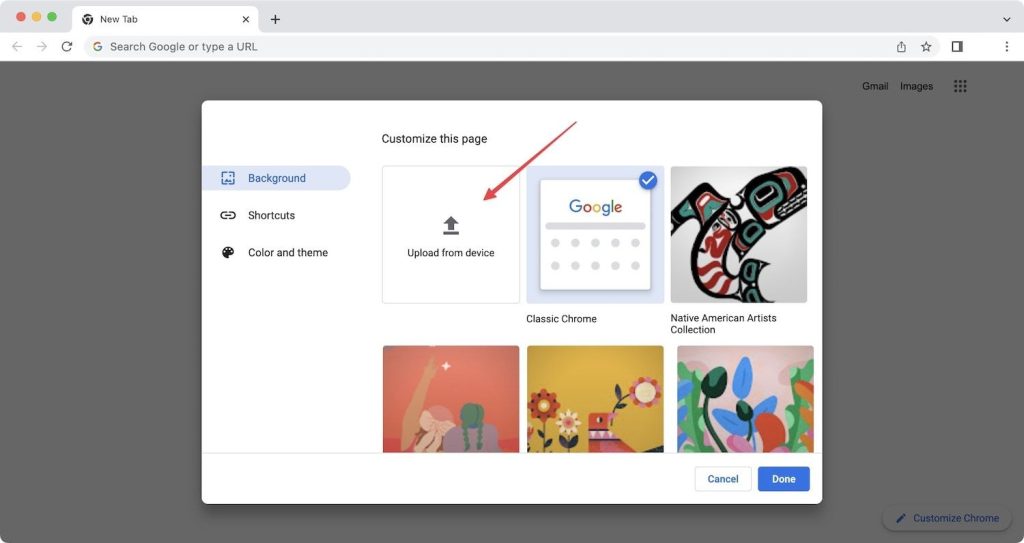Image resolution: width=1024 pixels, height=543 pixels.
Task: Open Google apps grid icon
Action: pos(960,86)
